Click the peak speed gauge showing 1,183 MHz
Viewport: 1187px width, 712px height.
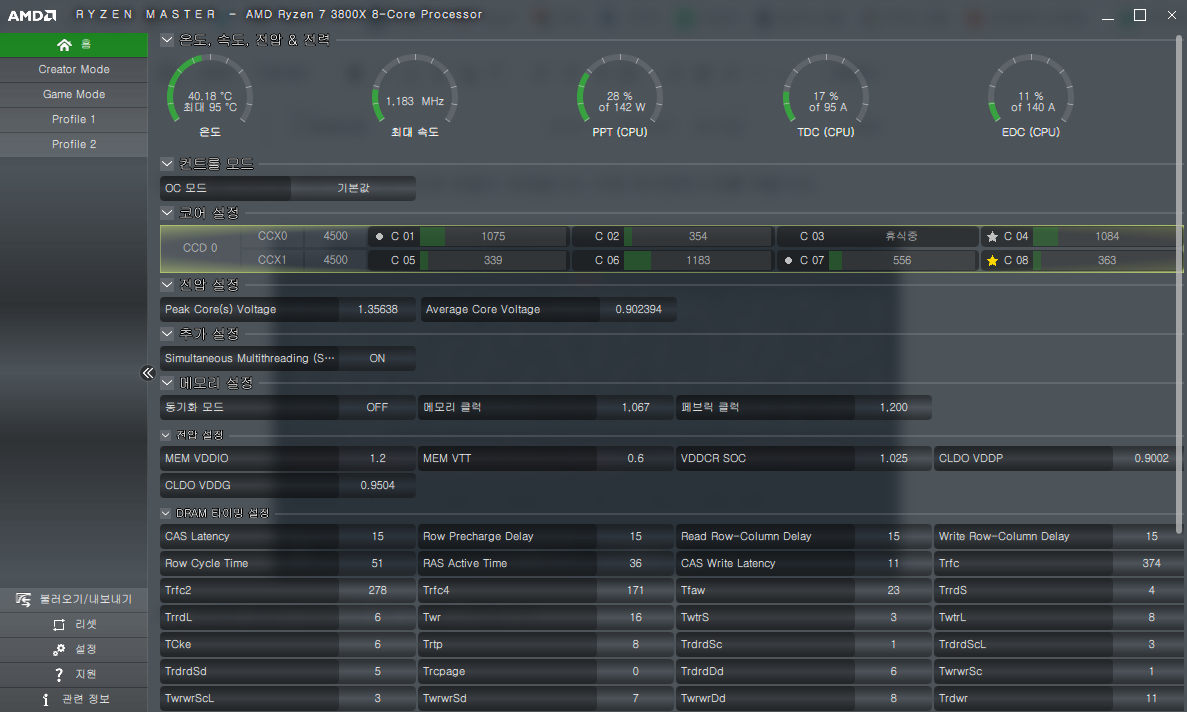[415, 97]
